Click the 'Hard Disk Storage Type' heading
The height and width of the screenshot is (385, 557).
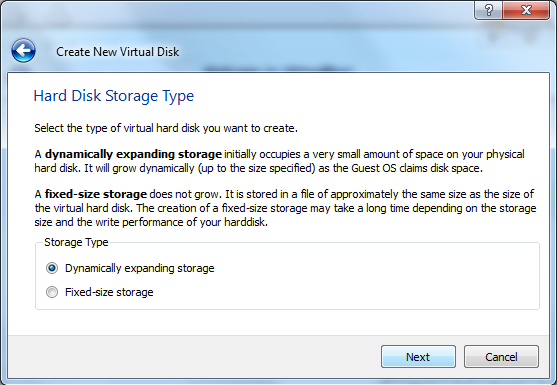tap(114, 96)
